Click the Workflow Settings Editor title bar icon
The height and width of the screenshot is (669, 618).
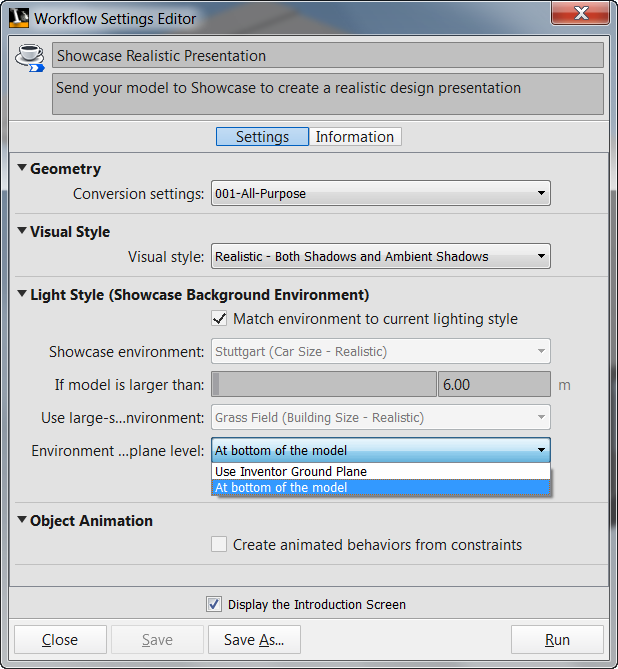point(19,18)
